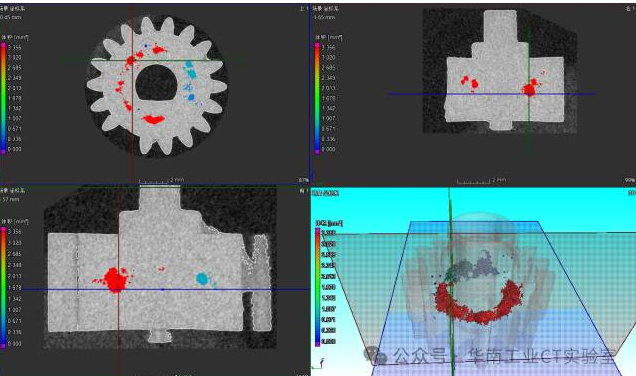636x376 pixels.
Task: Select the cyan defect in bottom-left slice view
Action: [x=202, y=279]
